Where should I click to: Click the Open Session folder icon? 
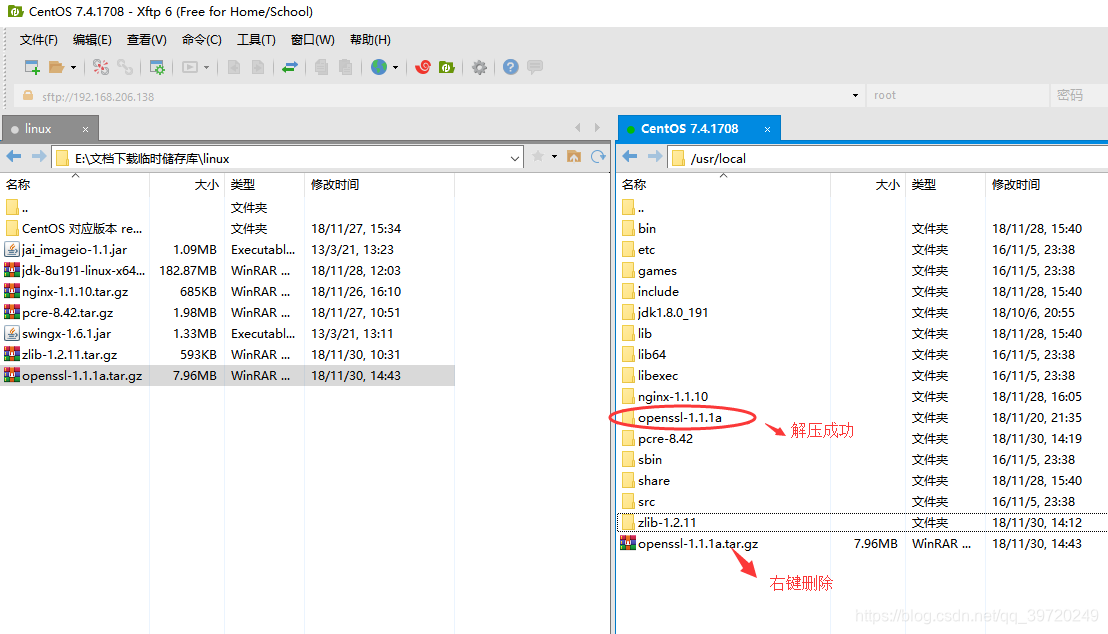click(56, 67)
